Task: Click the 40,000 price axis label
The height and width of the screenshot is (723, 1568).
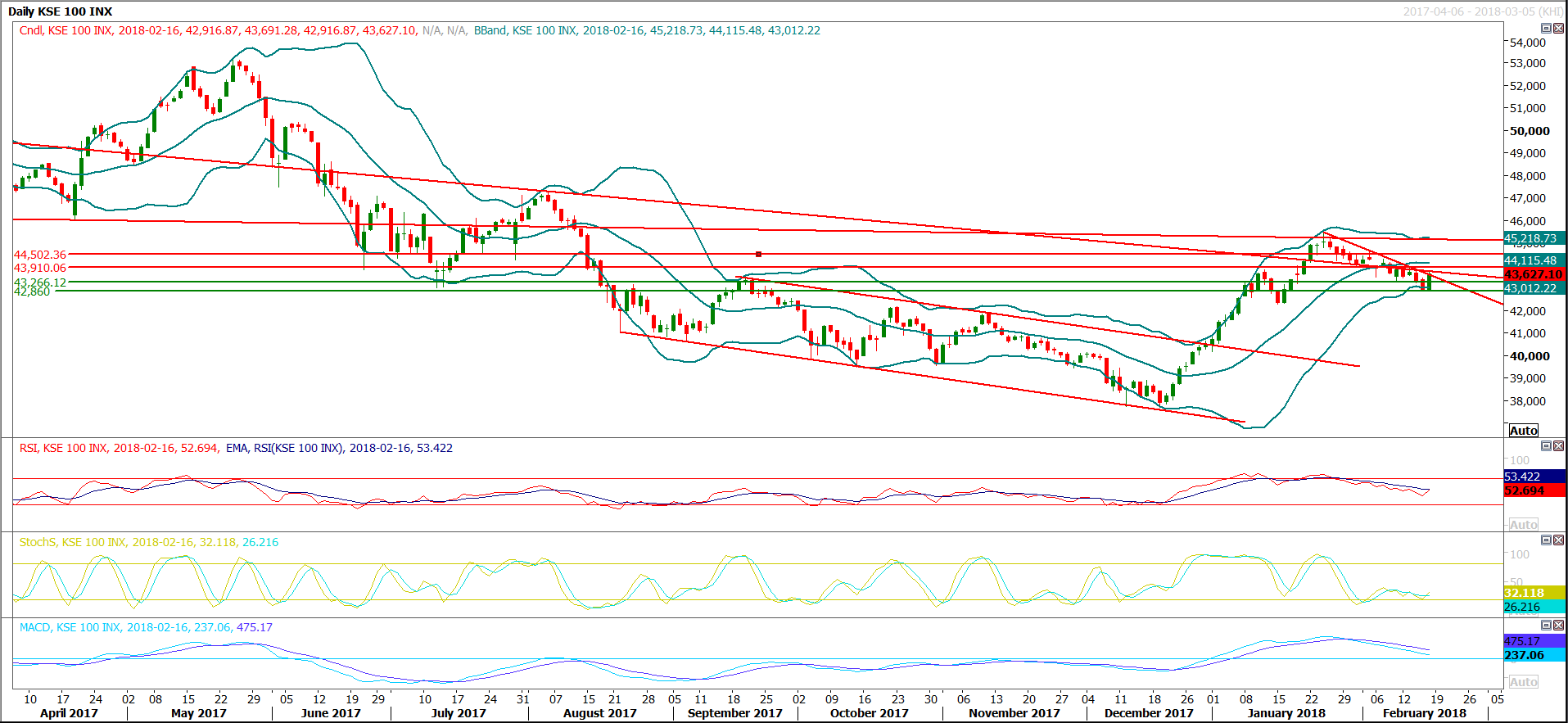Action: [x=1530, y=356]
